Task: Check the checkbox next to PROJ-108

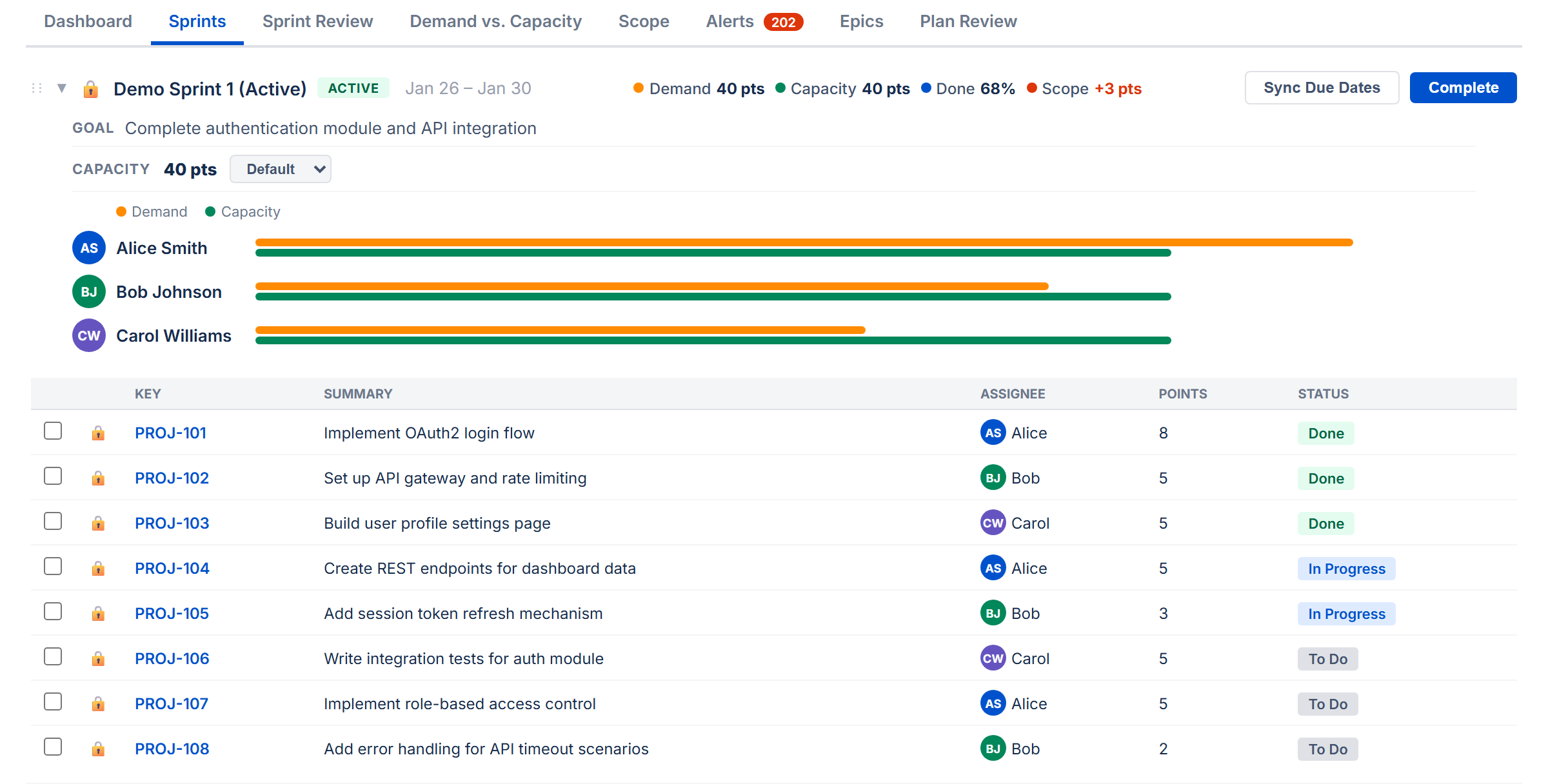Action: click(52, 747)
